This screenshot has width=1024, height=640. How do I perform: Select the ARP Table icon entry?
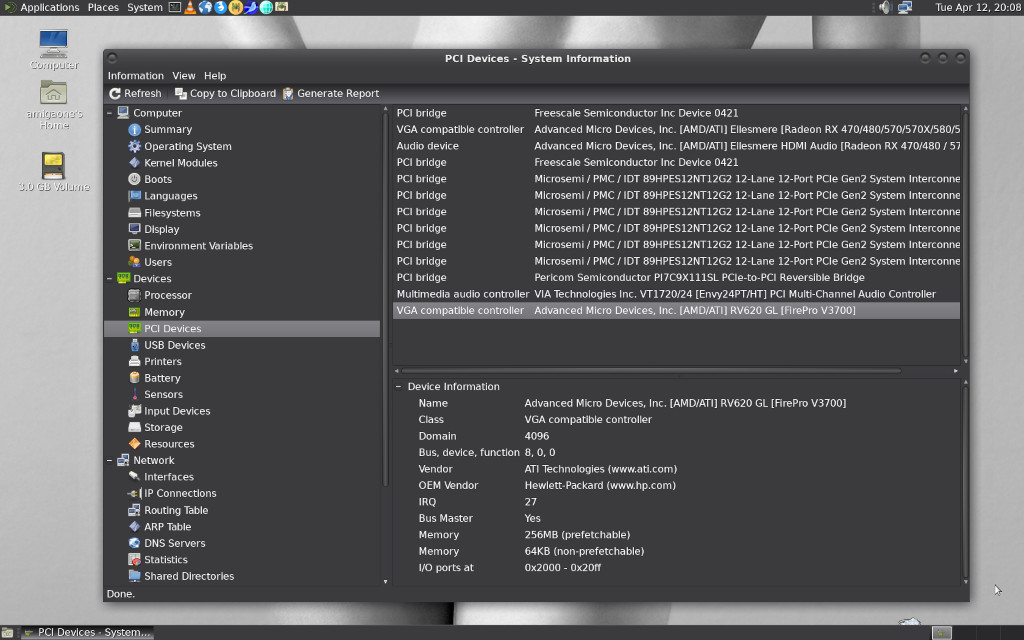click(134, 526)
